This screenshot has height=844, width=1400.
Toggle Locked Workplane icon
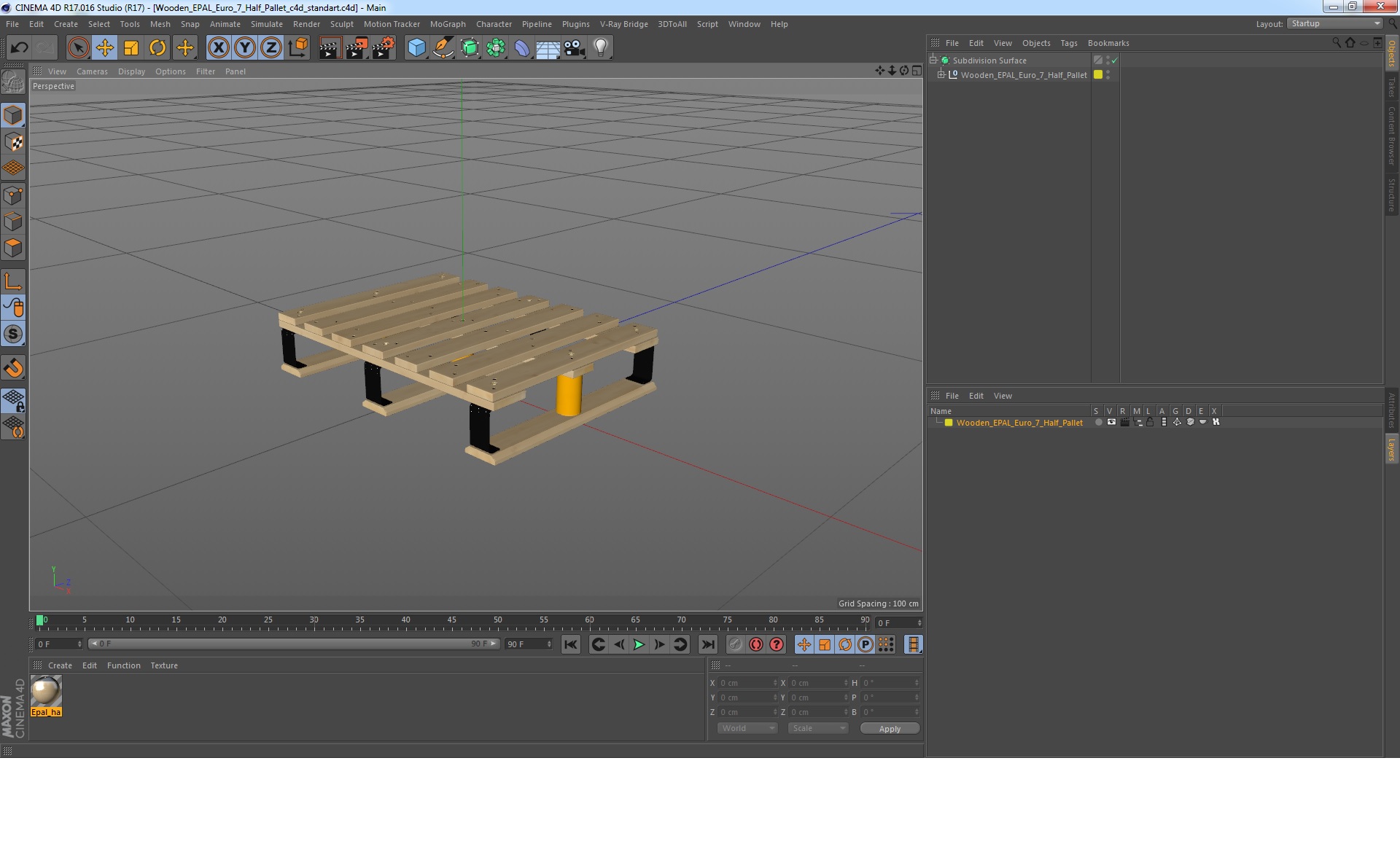[13, 400]
